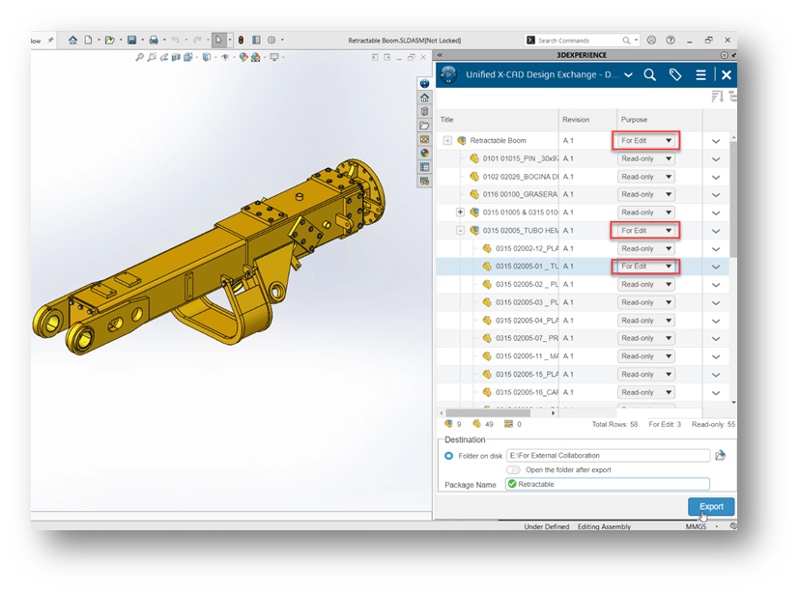Open File Properties icon in top toolbar
800x593 pixels.
tap(256, 40)
